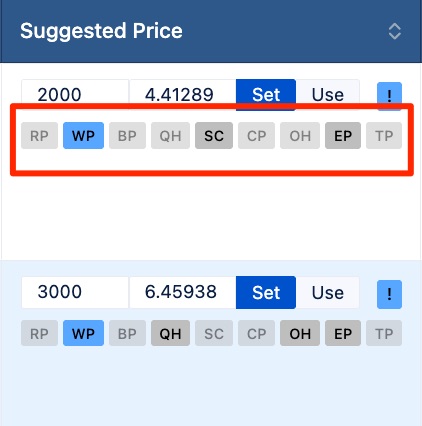Click Set button for the 2000 quantity
The width and height of the screenshot is (422, 426).
tap(266, 95)
